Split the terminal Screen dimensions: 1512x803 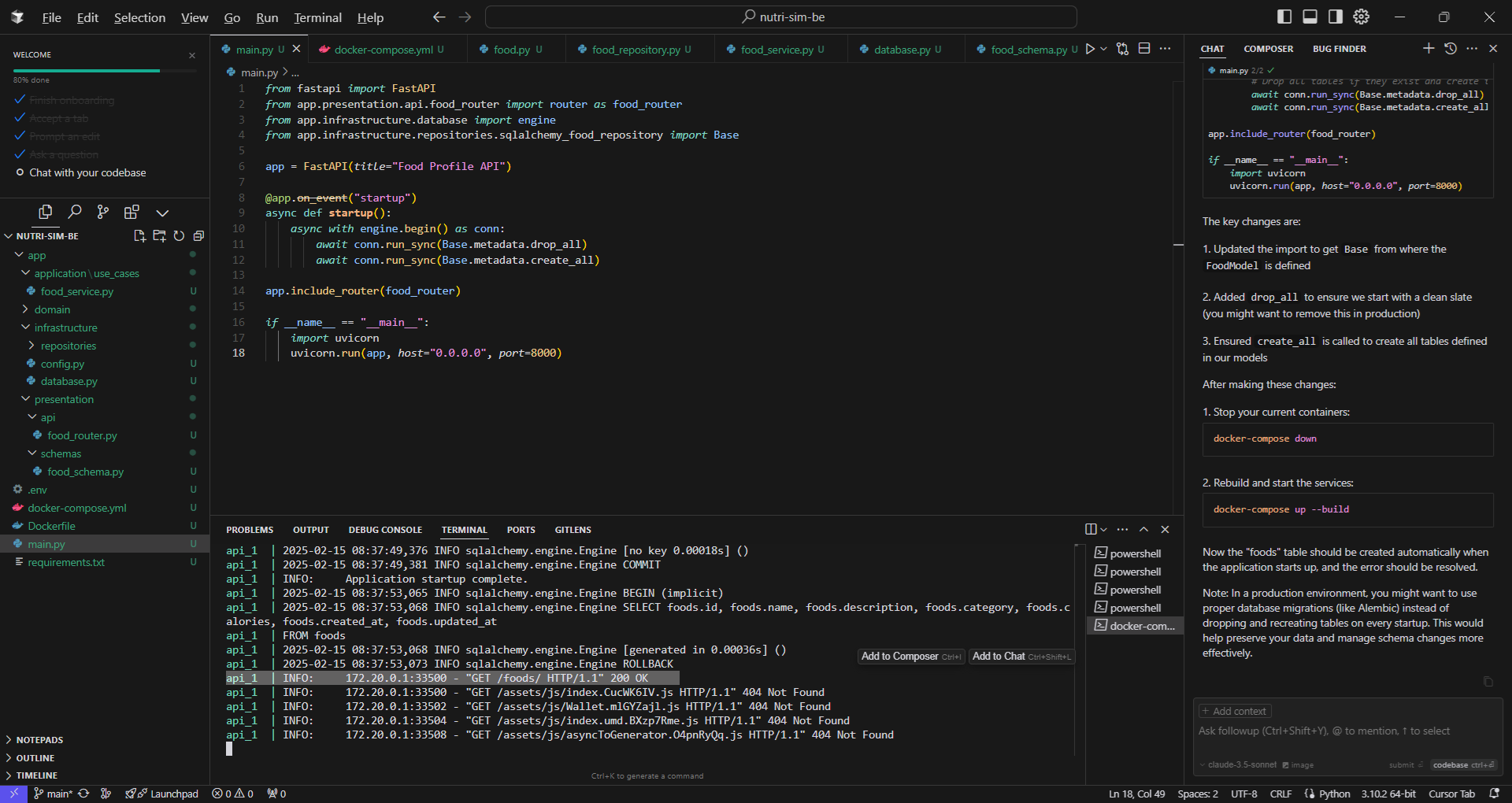1091,529
